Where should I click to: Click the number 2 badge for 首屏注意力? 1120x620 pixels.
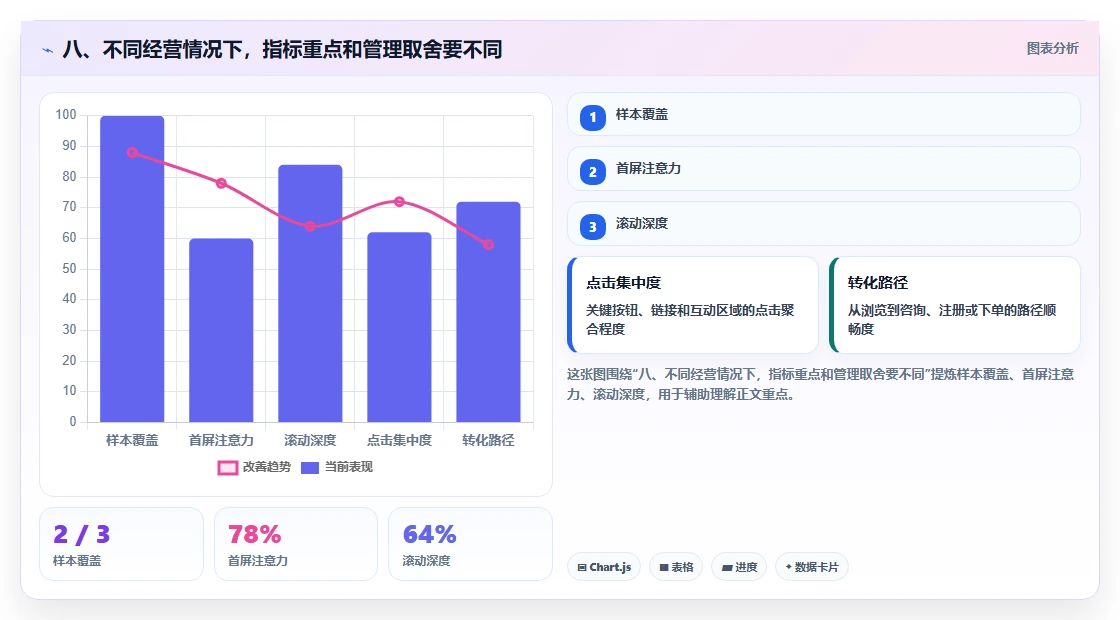pyautogui.click(x=592, y=171)
